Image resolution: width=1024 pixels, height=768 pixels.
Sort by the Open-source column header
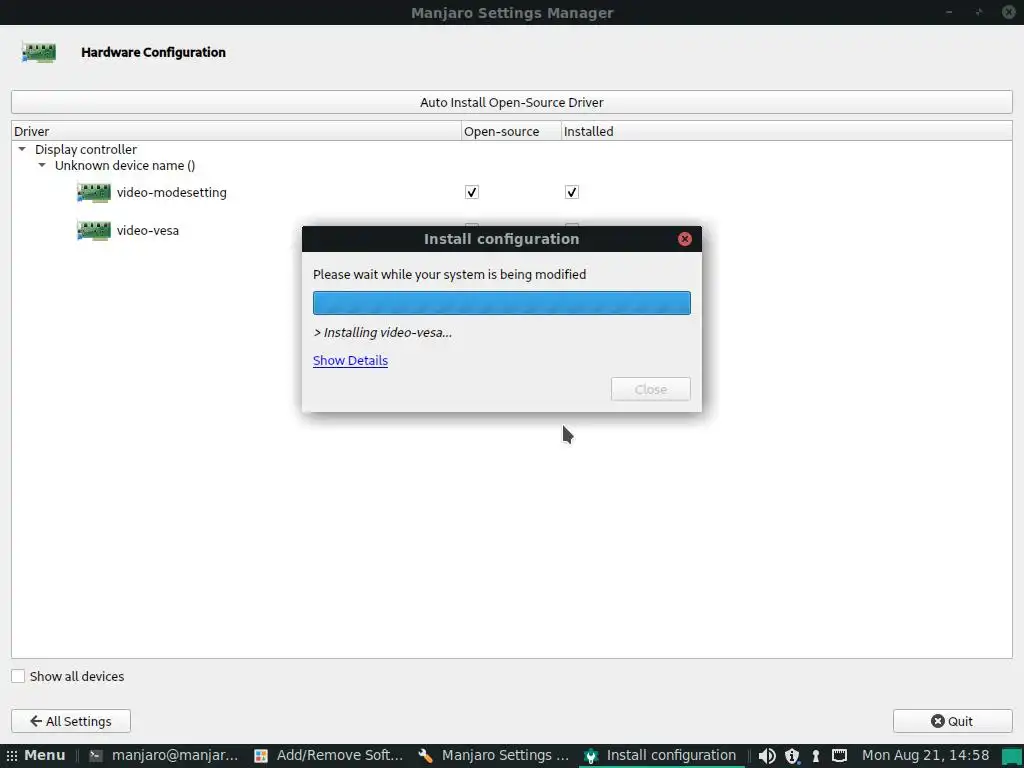pyautogui.click(x=511, y=131)
